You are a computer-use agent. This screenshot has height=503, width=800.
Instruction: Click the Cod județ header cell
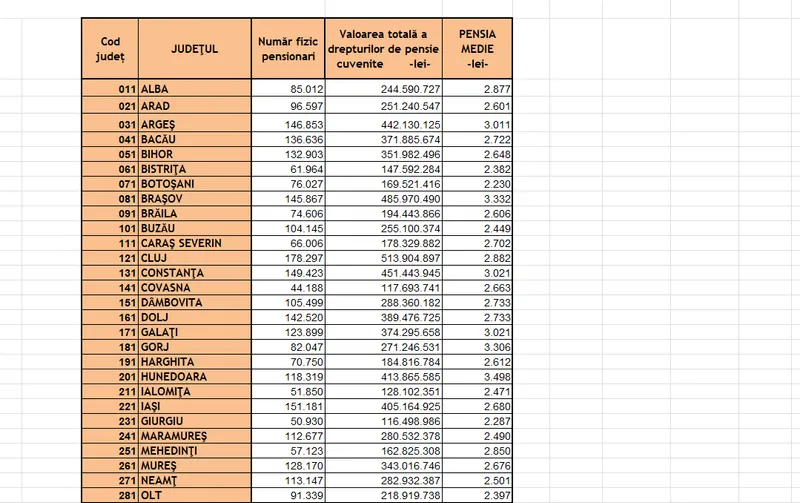pos(110,48)
